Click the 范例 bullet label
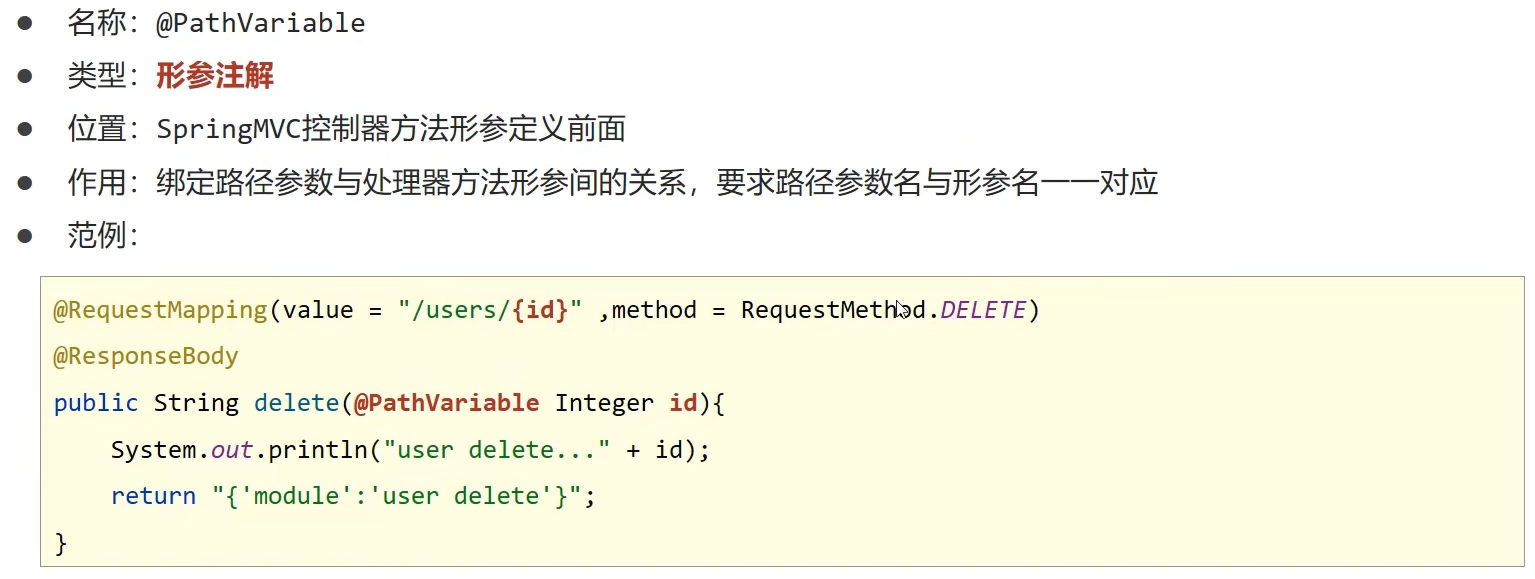This screenshot has height=579, width=1535. (x=102, y=236)
